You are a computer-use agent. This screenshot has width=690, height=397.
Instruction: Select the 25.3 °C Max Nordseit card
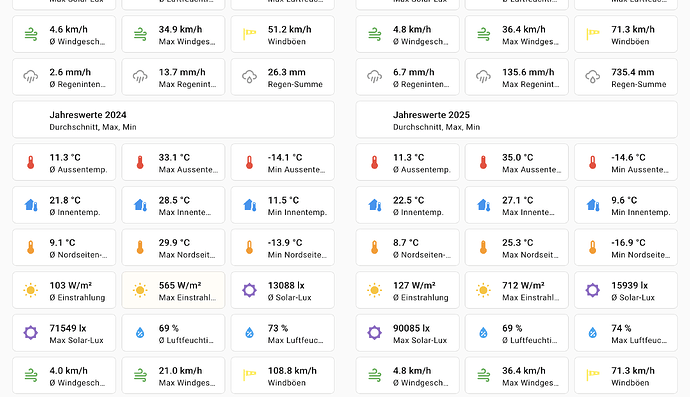point(517,247)
